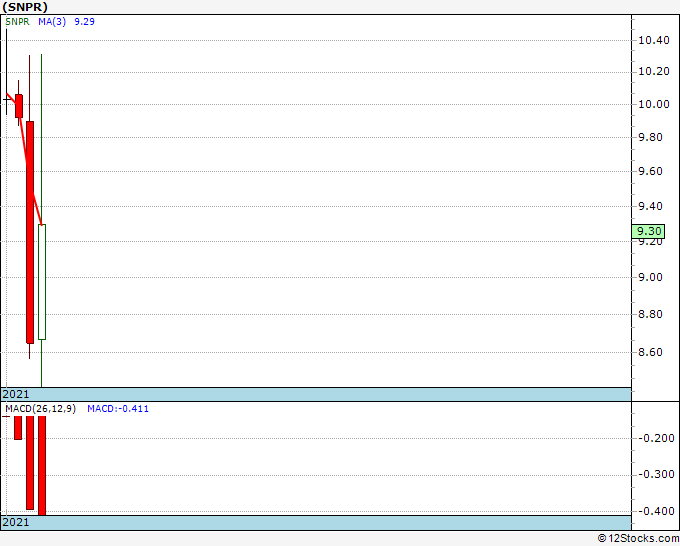Click the hollow green candlestick body

(x=42, y=282)
